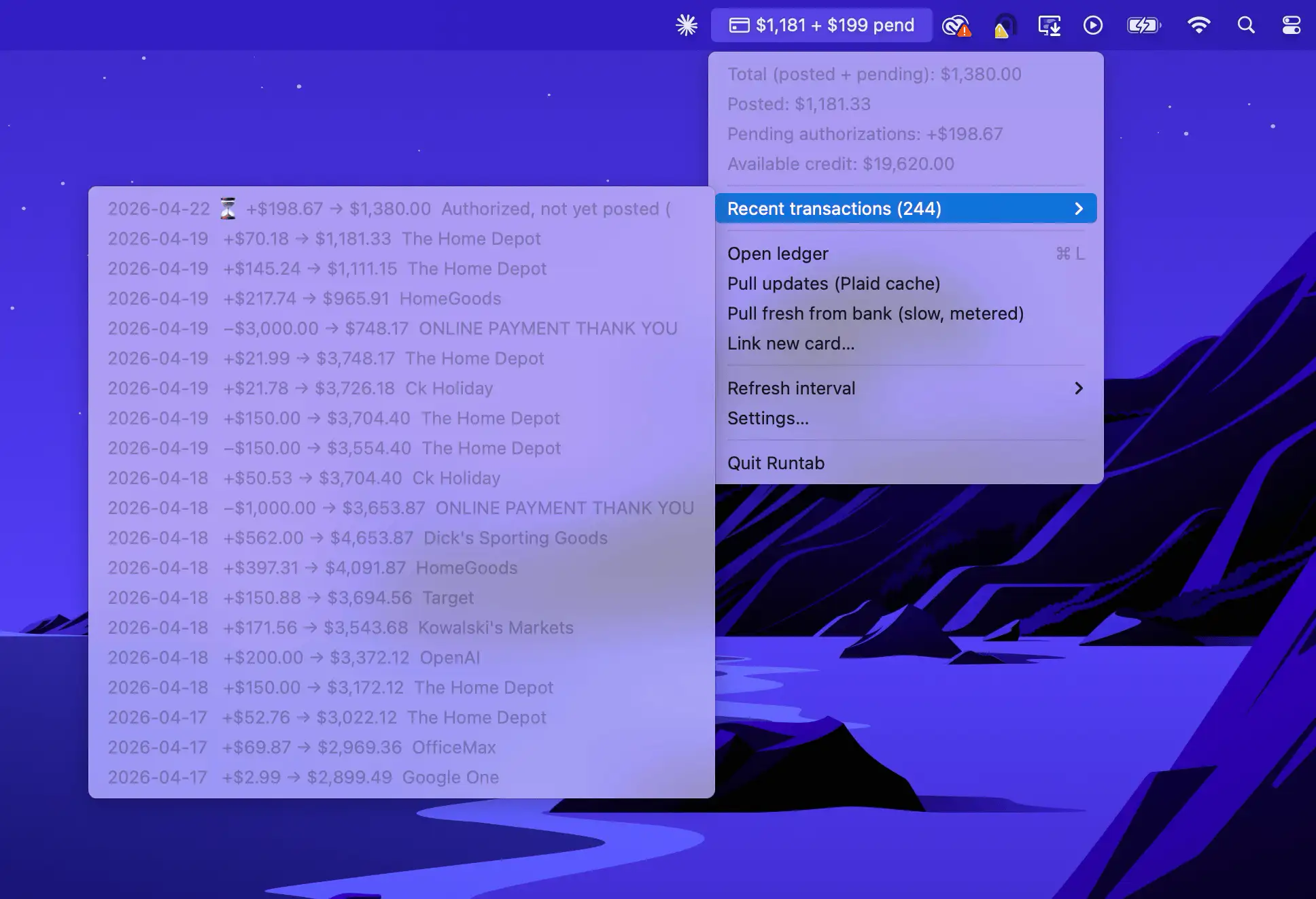Choose Open ledger menu item
The width and height of the screenshot is (1316, 899).
[x=778, y=254]
